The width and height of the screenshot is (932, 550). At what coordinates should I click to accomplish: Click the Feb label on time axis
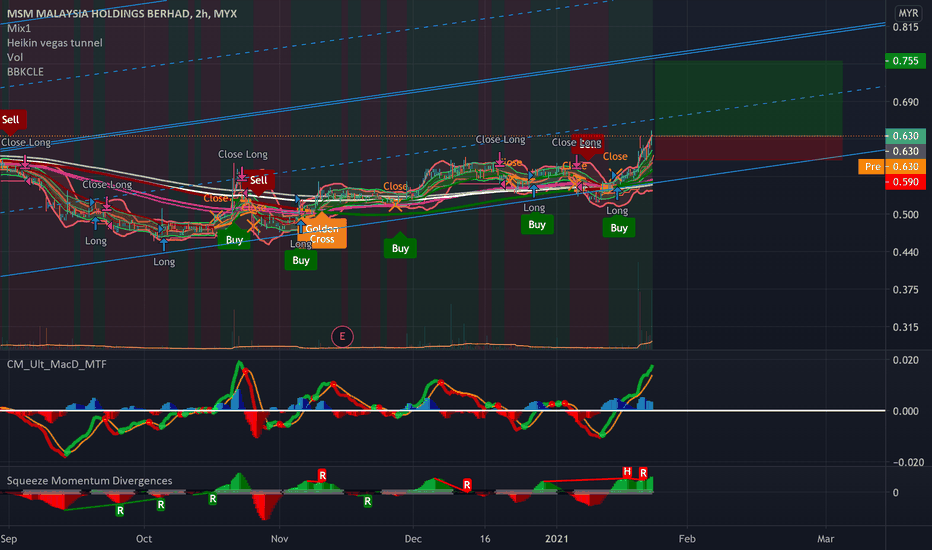(687, 539)
